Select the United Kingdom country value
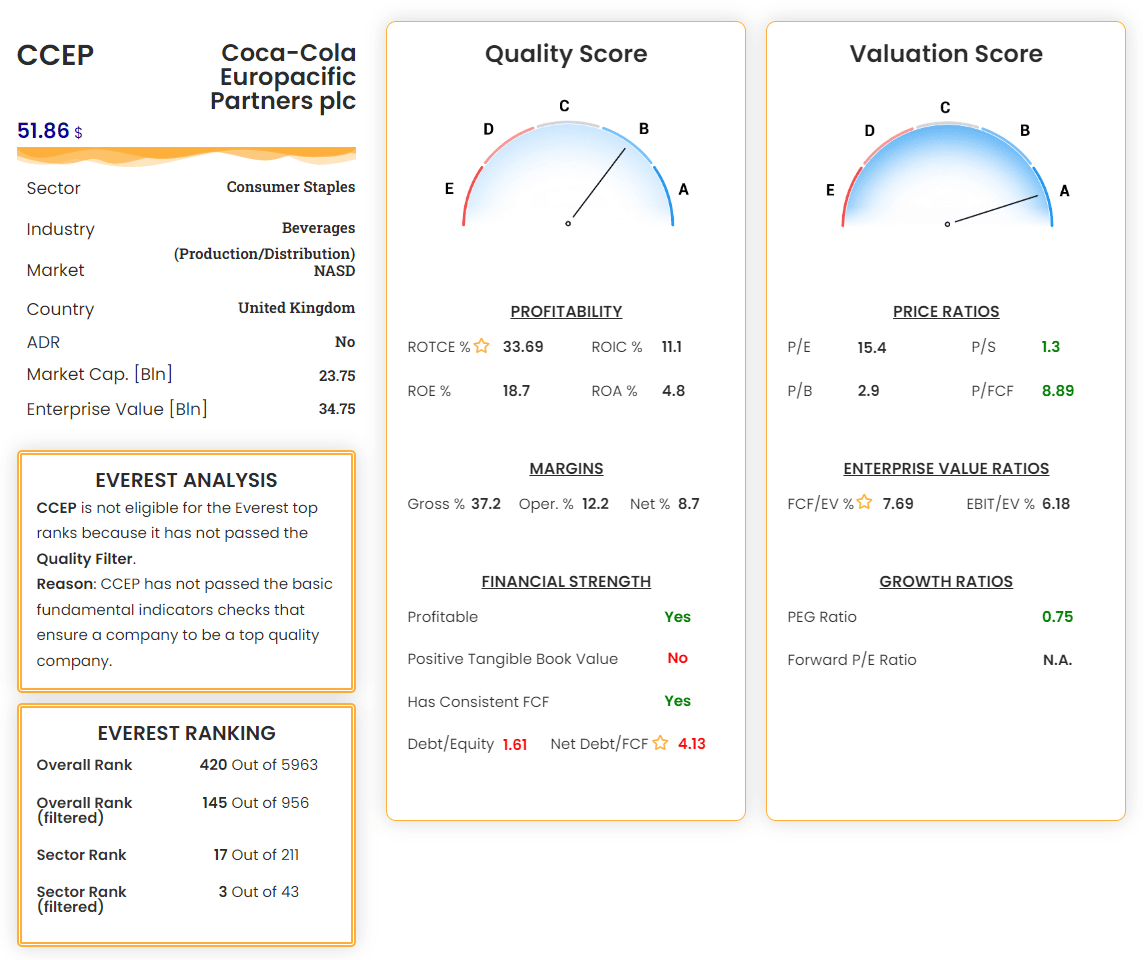The image size is (1144, 960). (x=296, y=308)
